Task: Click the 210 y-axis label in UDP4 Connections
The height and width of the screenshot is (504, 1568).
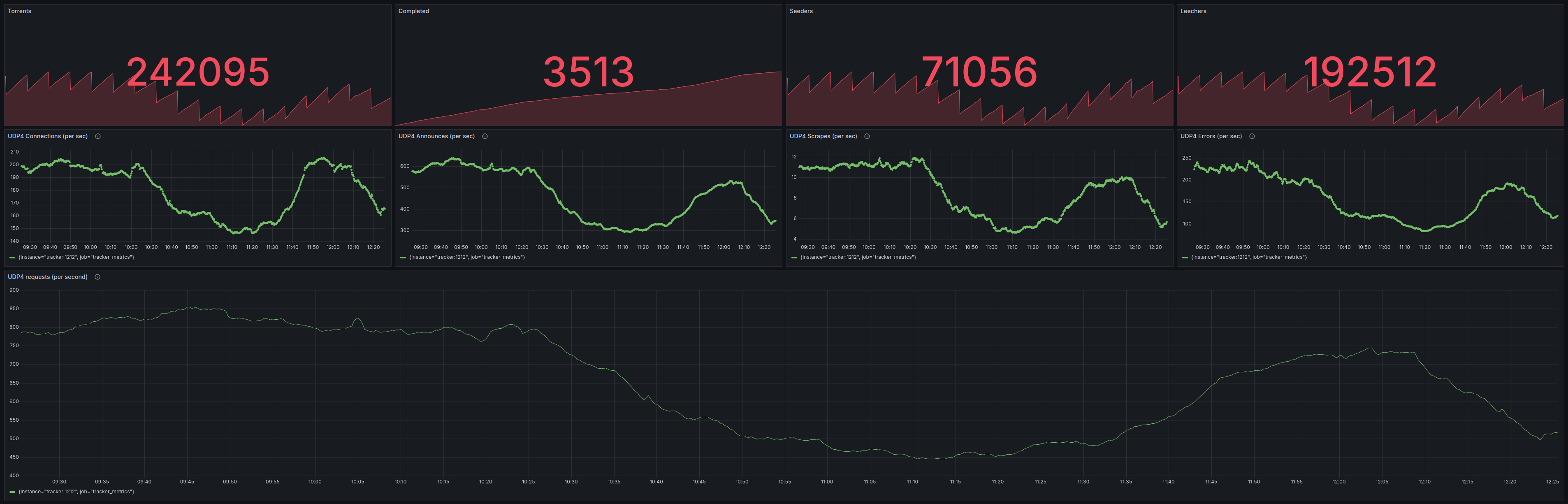Action: [x=15, y=151]
